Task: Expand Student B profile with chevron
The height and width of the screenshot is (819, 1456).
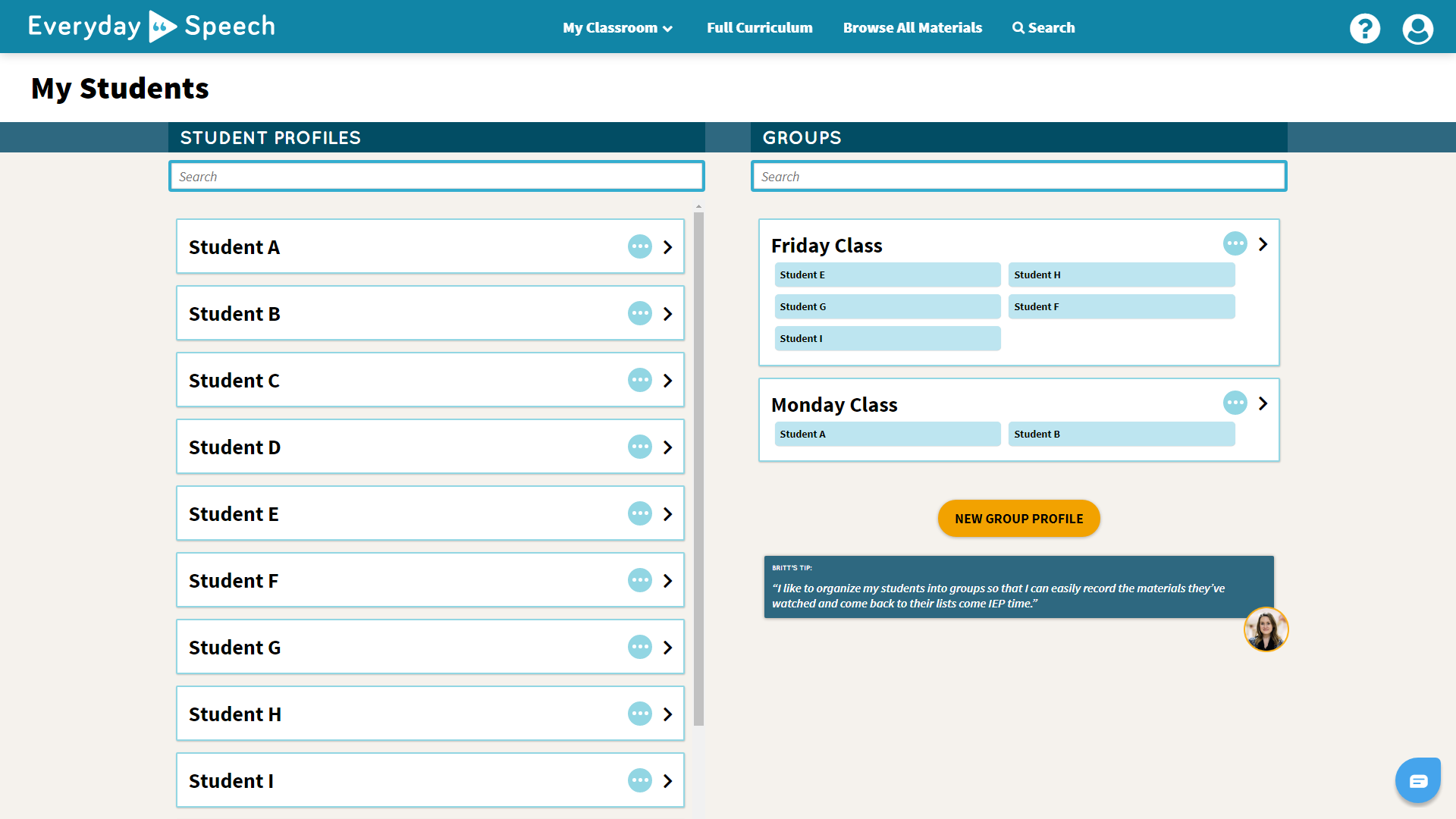Action: click(668, 314)
